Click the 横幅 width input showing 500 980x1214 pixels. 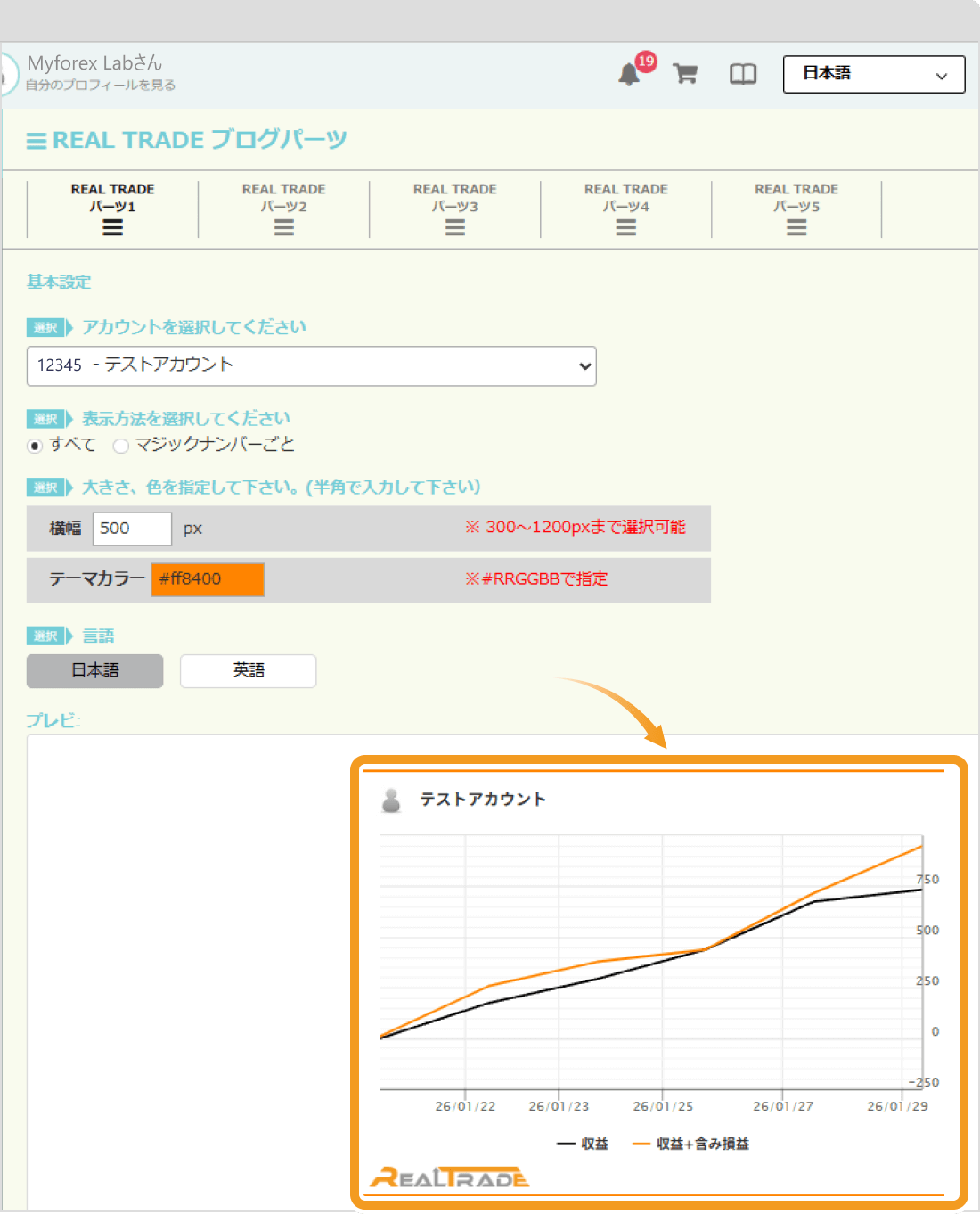(132, 529)
